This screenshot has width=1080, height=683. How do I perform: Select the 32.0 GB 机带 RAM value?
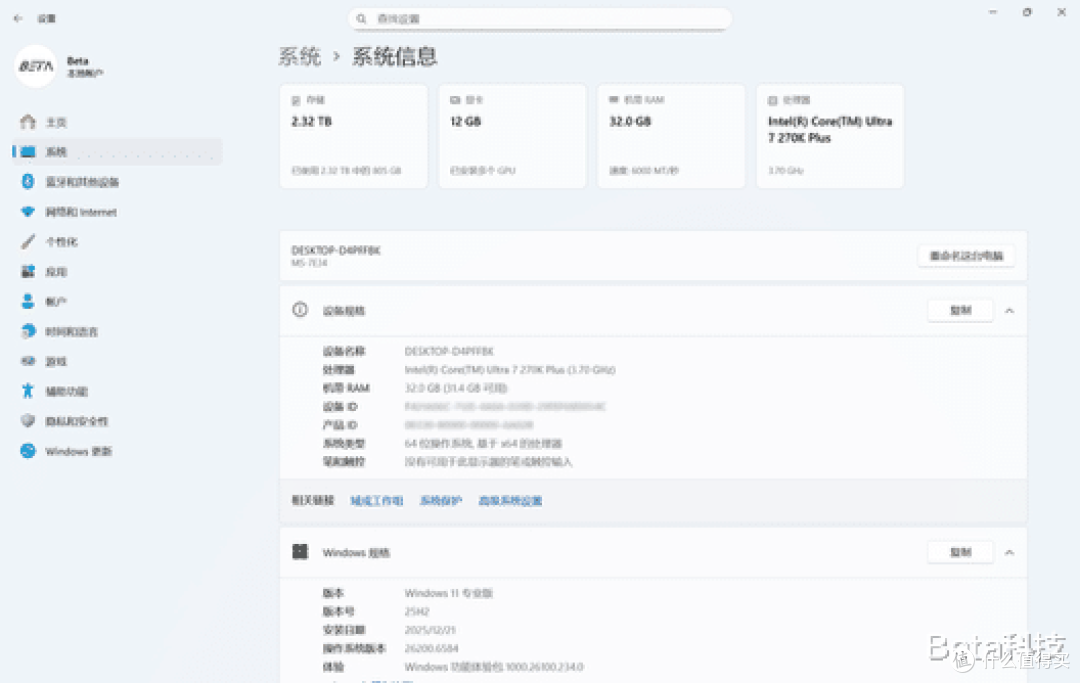(x=456, y=388)
